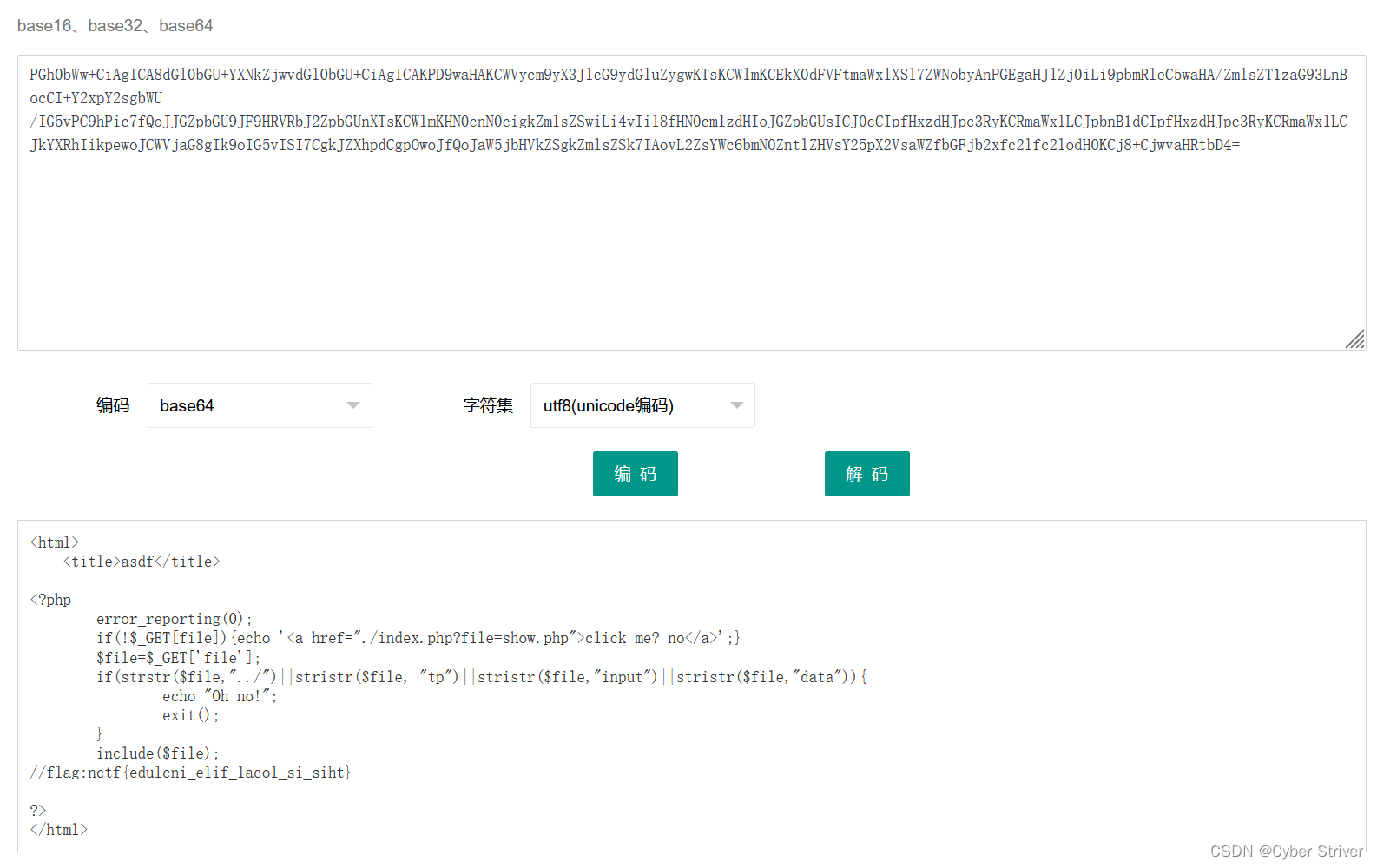Click the first base64 line starting 'PGh0bWw+'

pos(688,75)
